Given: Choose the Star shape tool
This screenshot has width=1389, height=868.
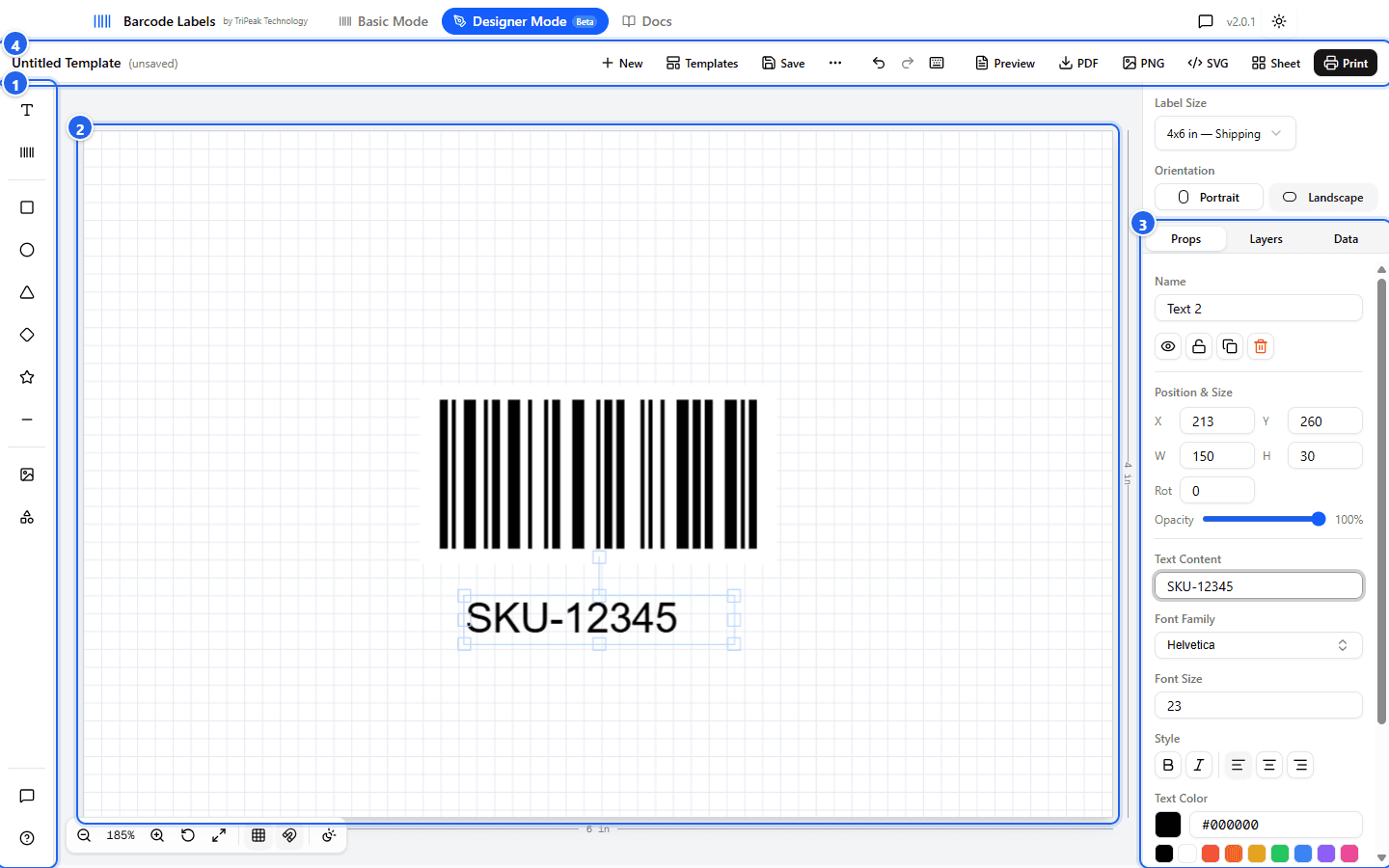Looking at the screenshot, I should (27, 377).
